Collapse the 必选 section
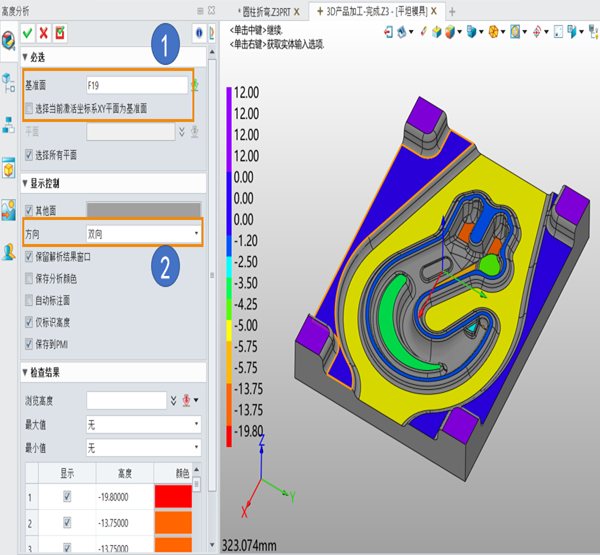 click(25, 57)
